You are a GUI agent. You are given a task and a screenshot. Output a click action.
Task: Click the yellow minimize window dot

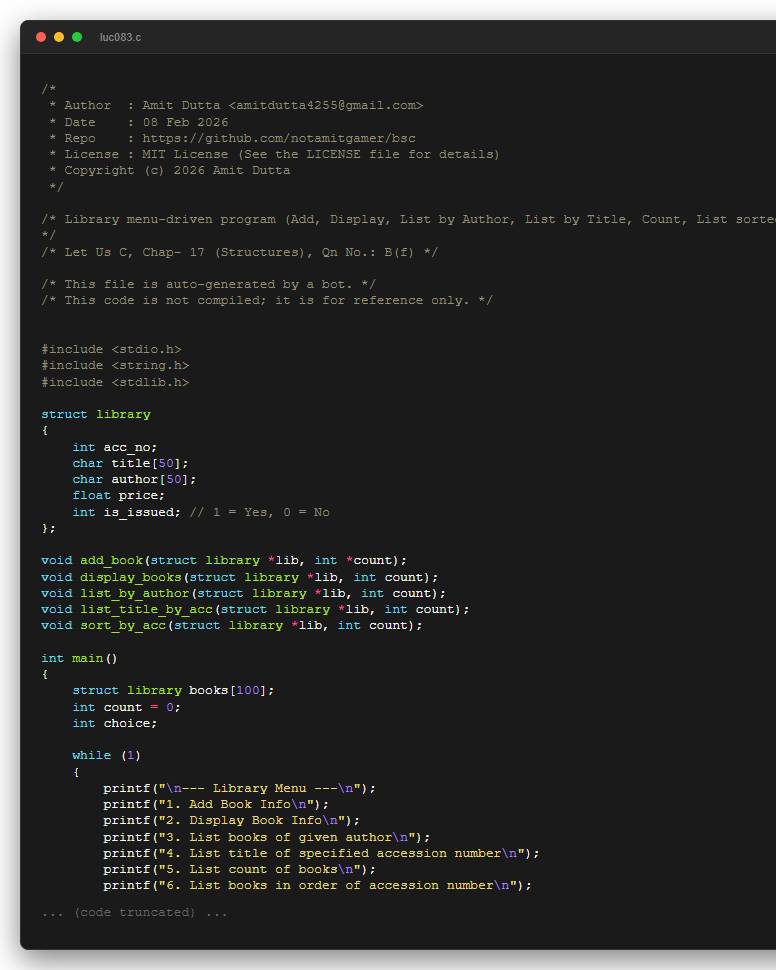59,37
